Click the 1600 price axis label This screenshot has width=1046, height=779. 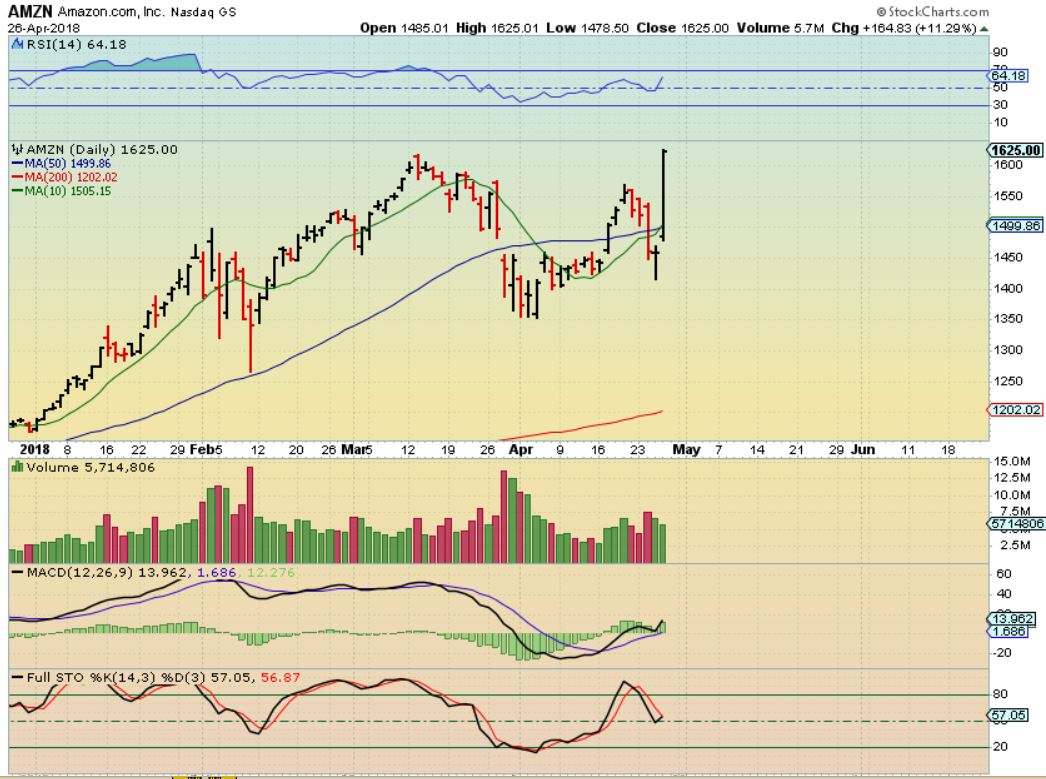pyautogui.click(x=1008, y=165)
